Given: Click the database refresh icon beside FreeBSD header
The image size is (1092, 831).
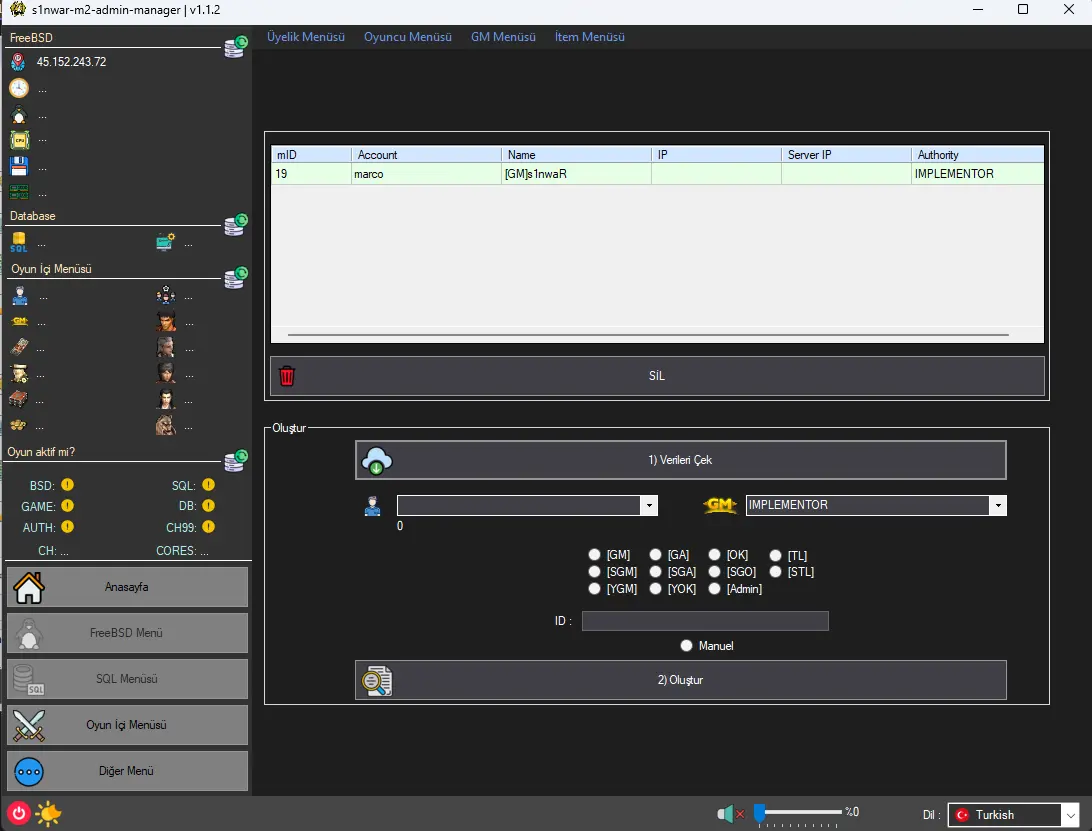Looking at the screenshot, I should [235, 46].
